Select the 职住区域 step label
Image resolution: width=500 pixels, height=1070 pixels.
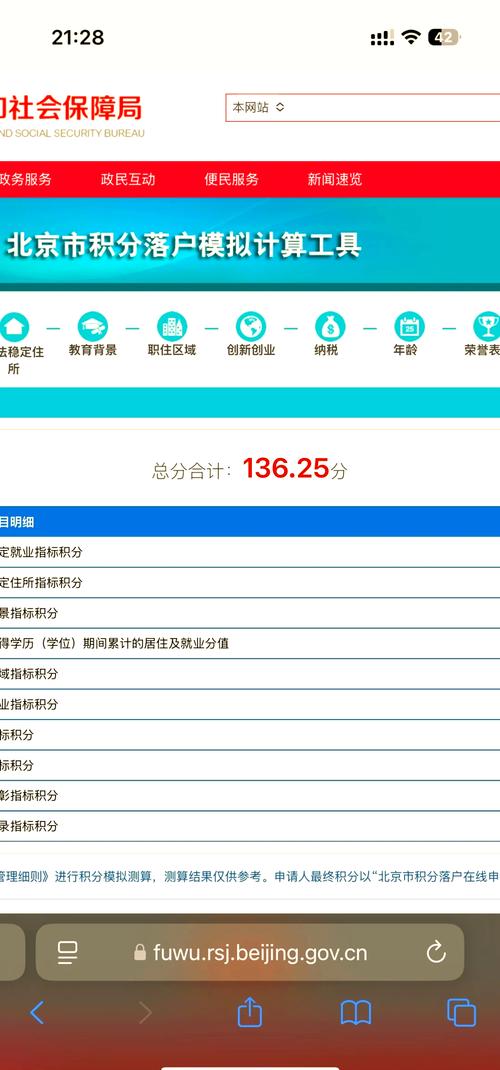click(172, 350)
